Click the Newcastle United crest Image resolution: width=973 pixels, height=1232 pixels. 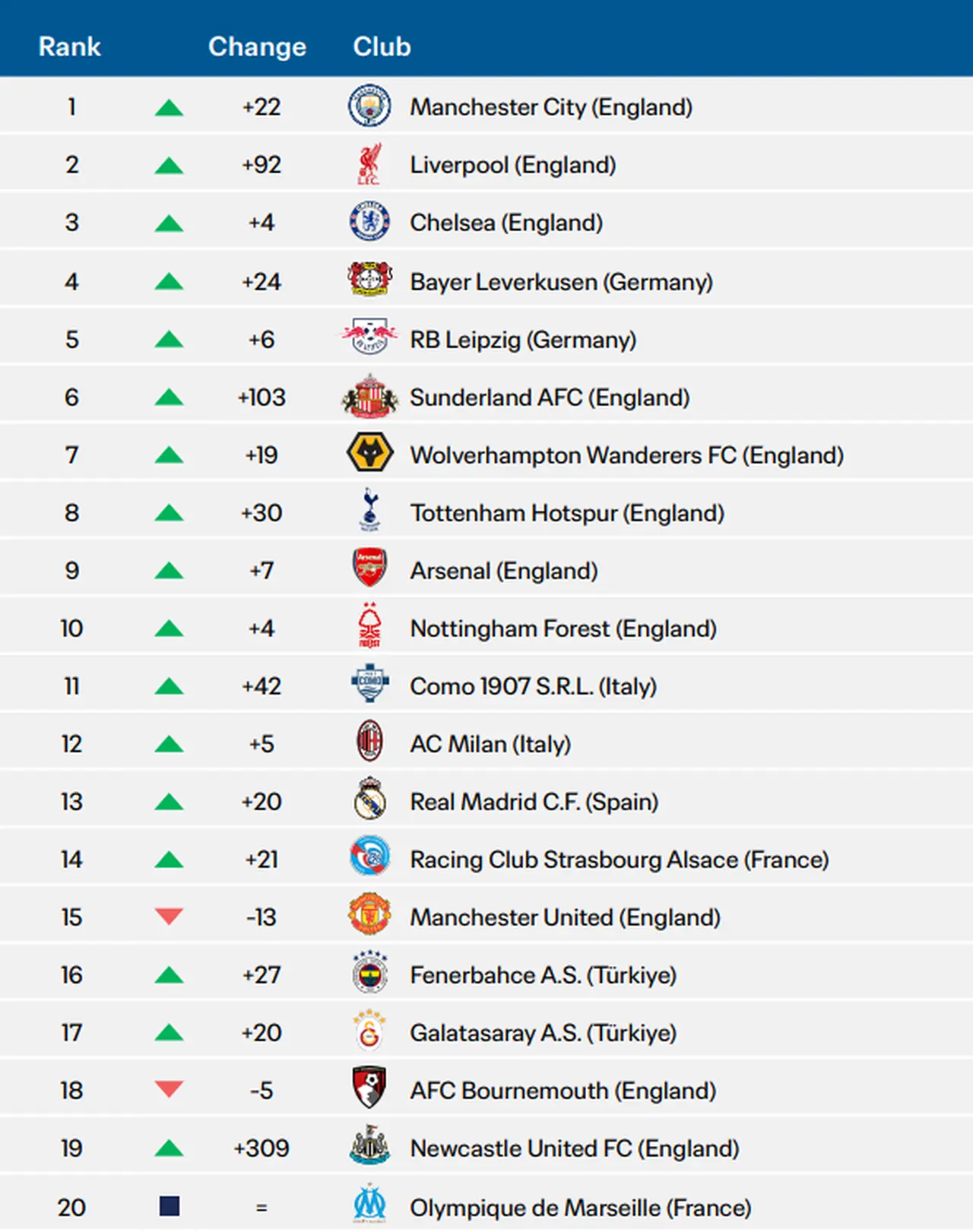(x=369, y=1147)
